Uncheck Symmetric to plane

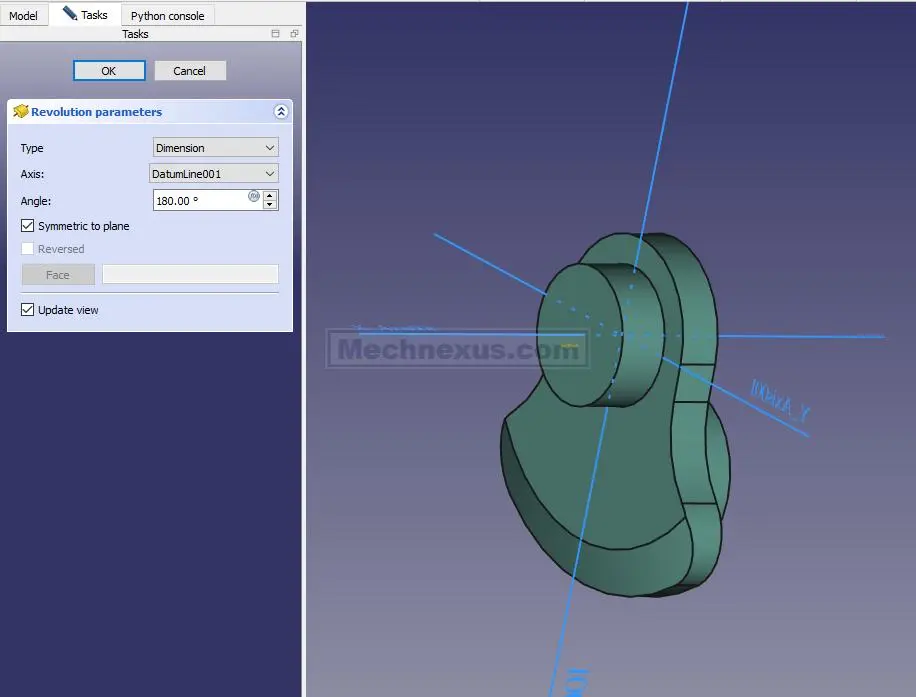(28, 226)
